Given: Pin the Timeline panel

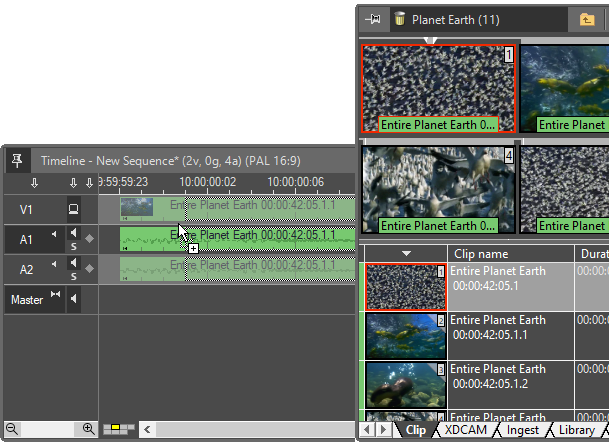Looking at the screenshot, I should pyautogui.click(x=16, y=160).
